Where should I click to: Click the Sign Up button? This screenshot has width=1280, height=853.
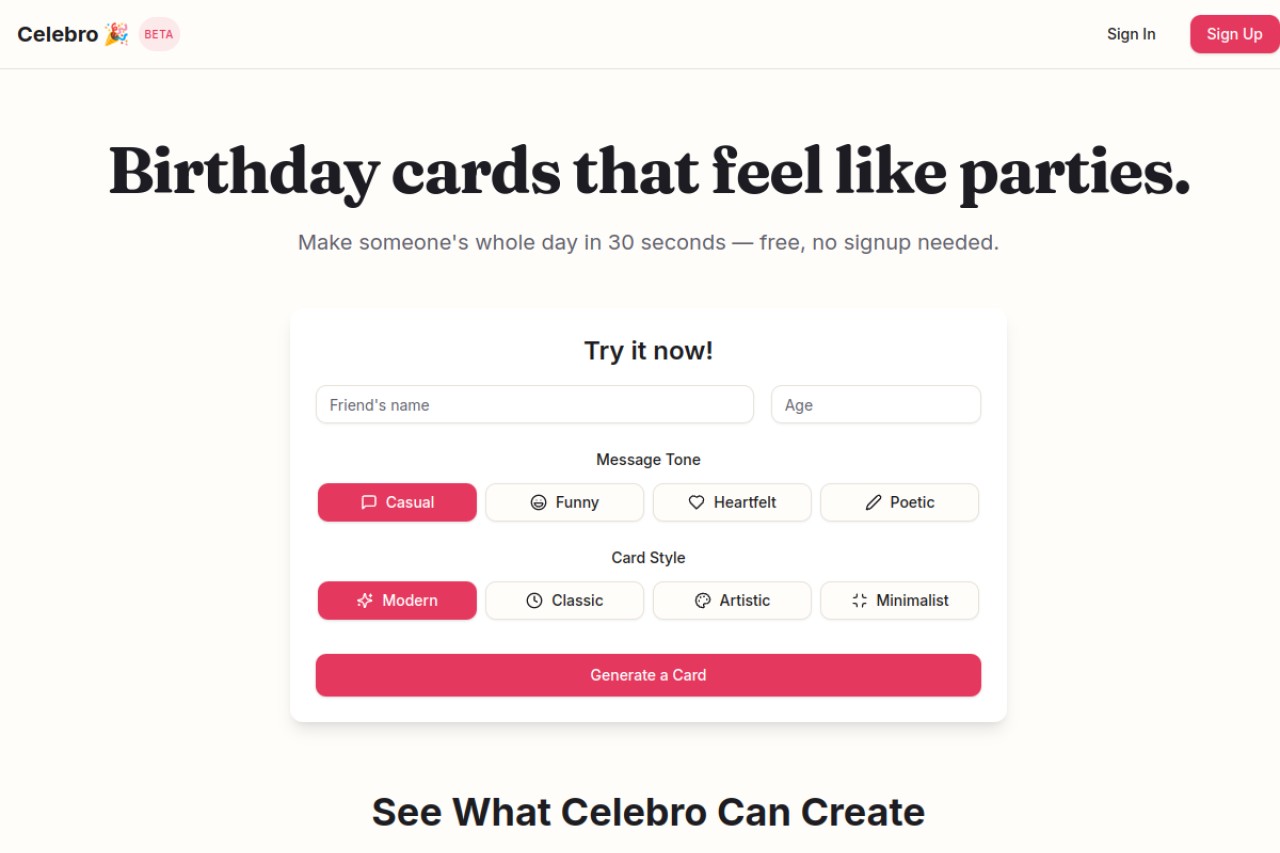(x=1235, y=34)
